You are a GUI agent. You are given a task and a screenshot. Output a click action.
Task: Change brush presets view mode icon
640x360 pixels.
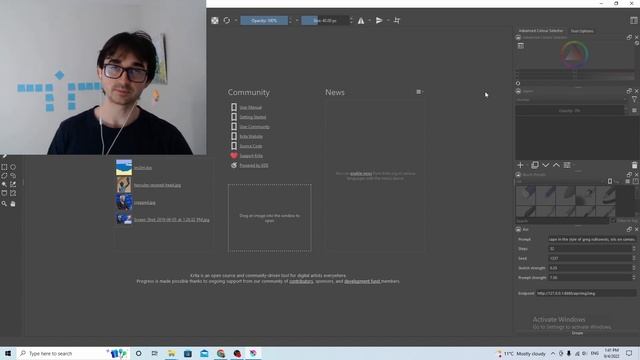click(x=627, y=181)
